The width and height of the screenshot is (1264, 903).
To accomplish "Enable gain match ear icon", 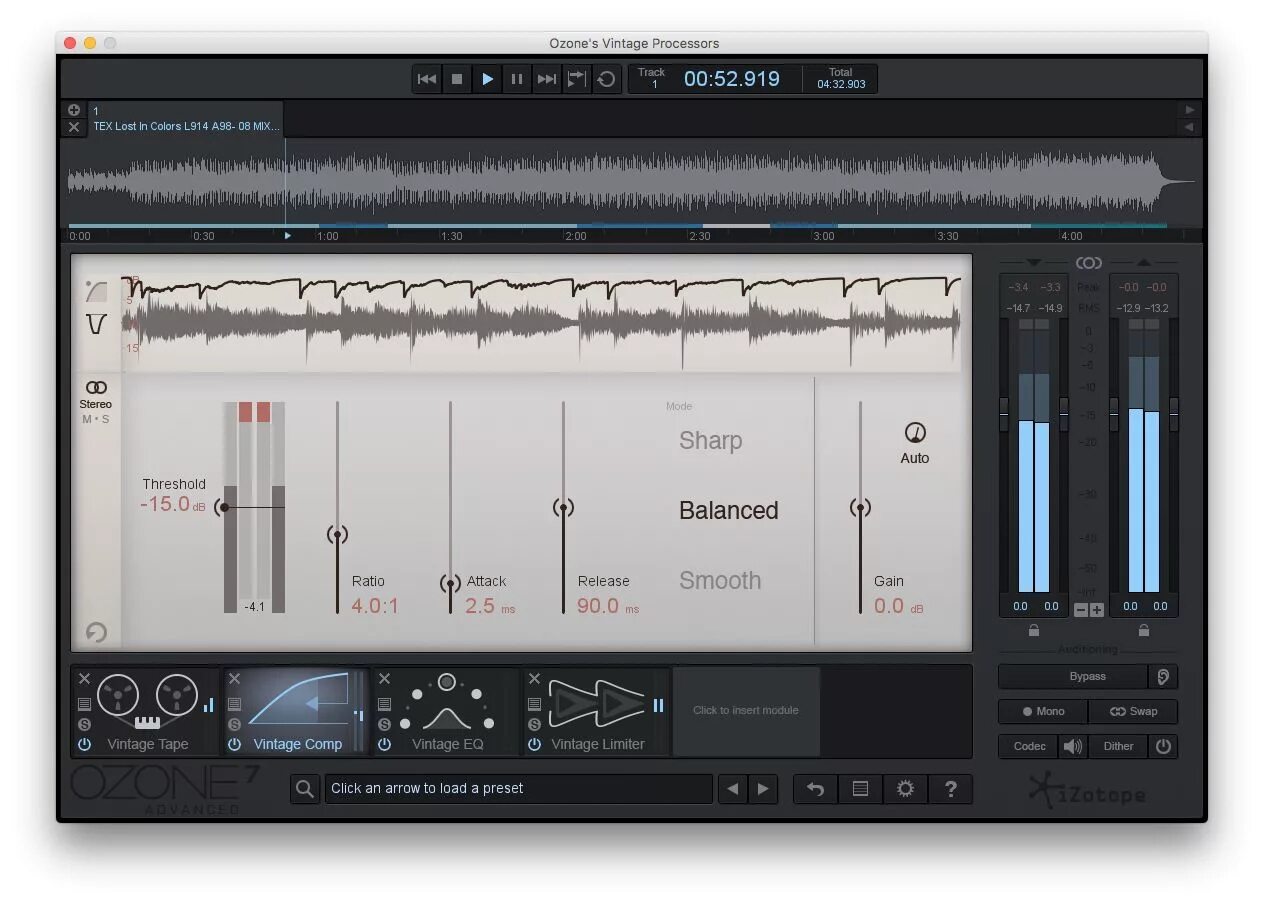I will pos(1163,677).
